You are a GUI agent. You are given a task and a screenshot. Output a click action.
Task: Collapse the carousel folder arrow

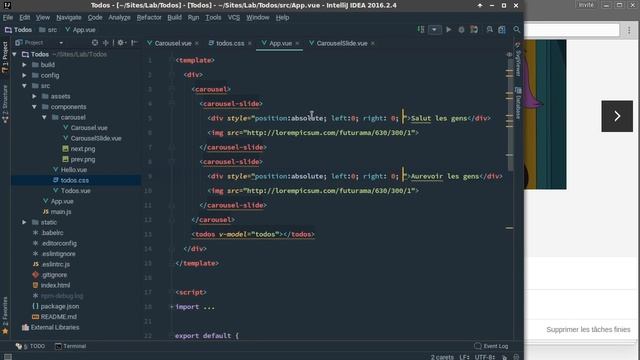point(44,118)
